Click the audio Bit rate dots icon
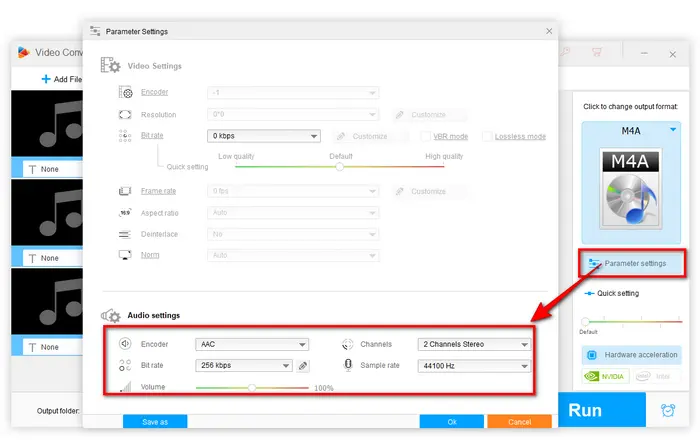This screenshot has height=440, width=700. [125, 365]
